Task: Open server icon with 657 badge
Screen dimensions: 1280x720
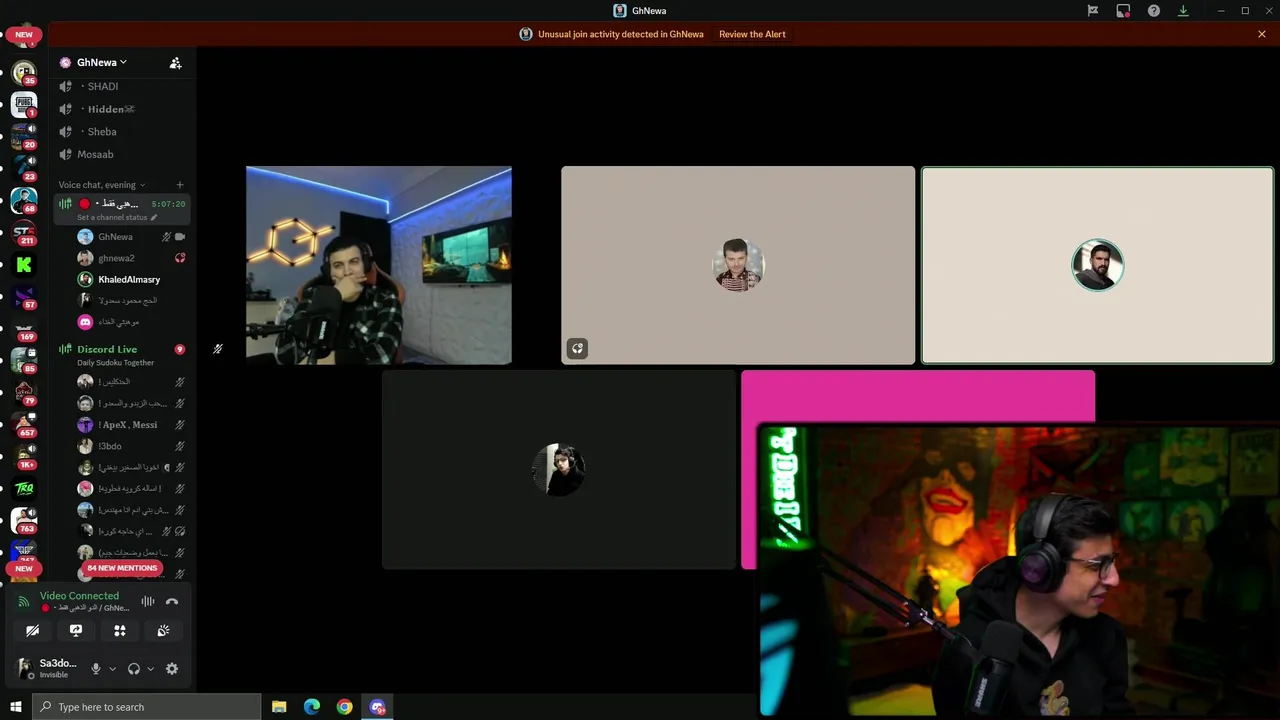Action: (24, 425)
